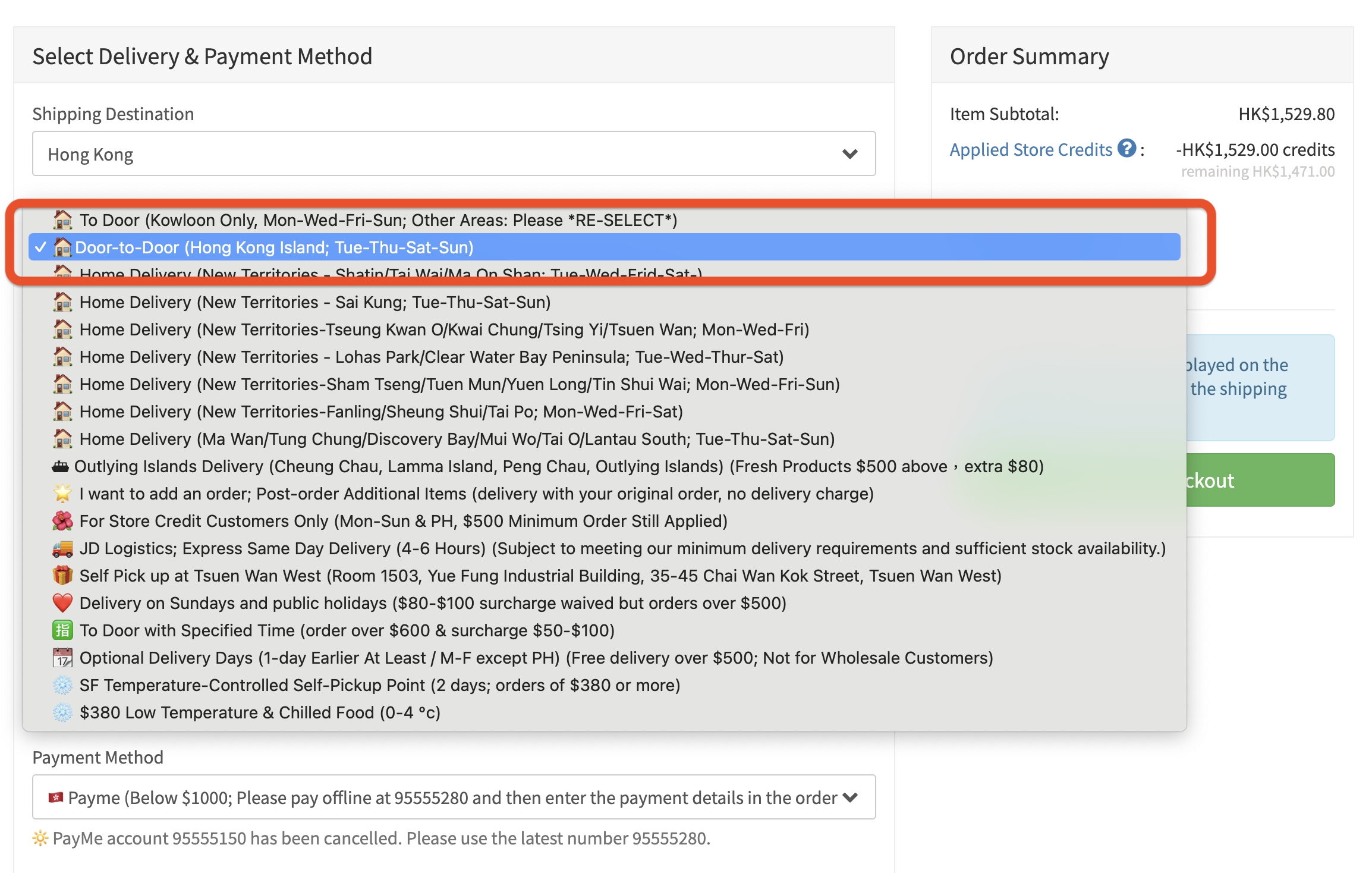This screenshot has height=873, width=1372.
Task: Click the truck icon beside JD Logistics
Action: 62,548
